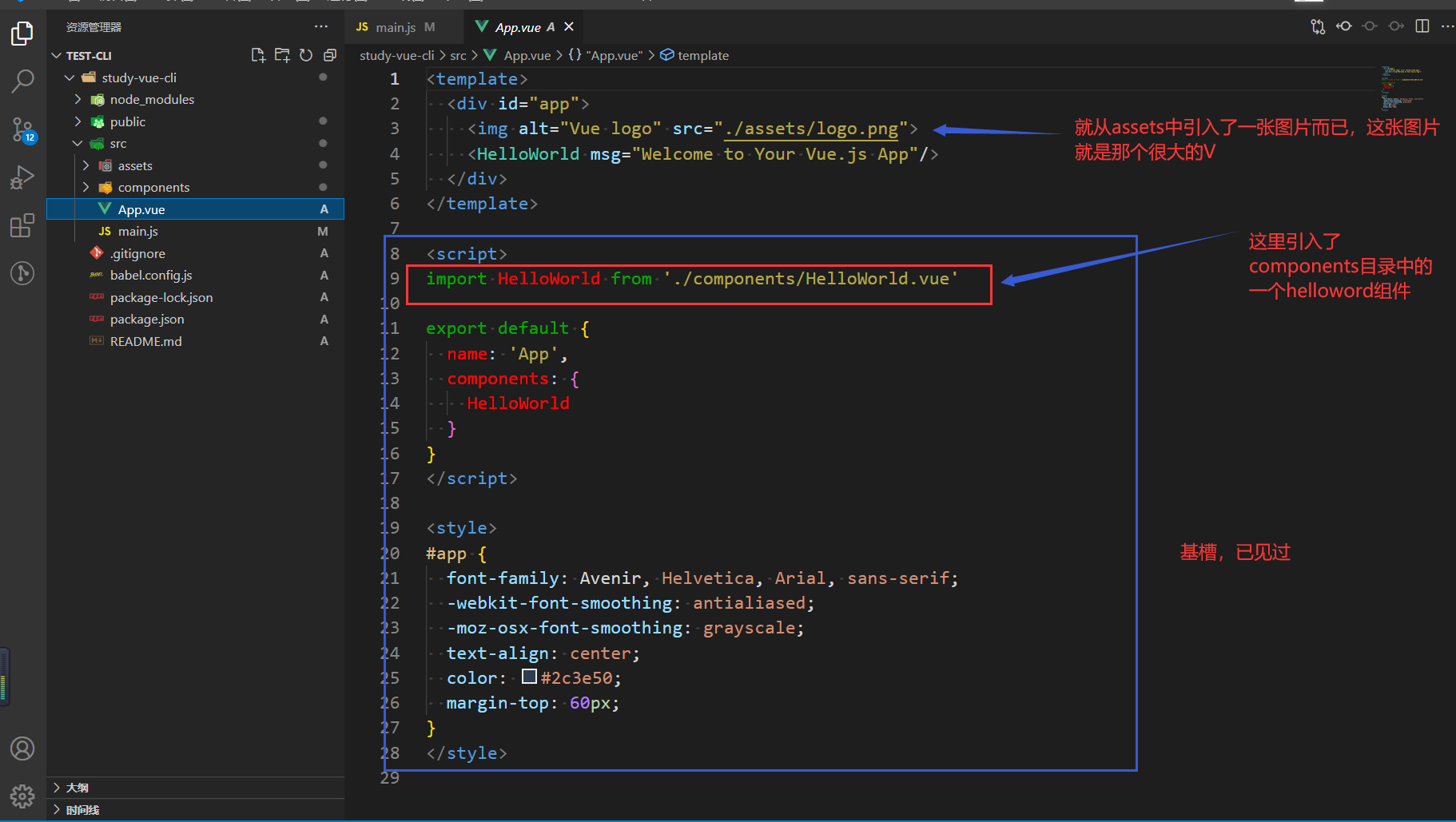The height and width of the screenshot is (822, 1456).
Task: Click the name: 'App' code line
Action: tap(507, 353)
